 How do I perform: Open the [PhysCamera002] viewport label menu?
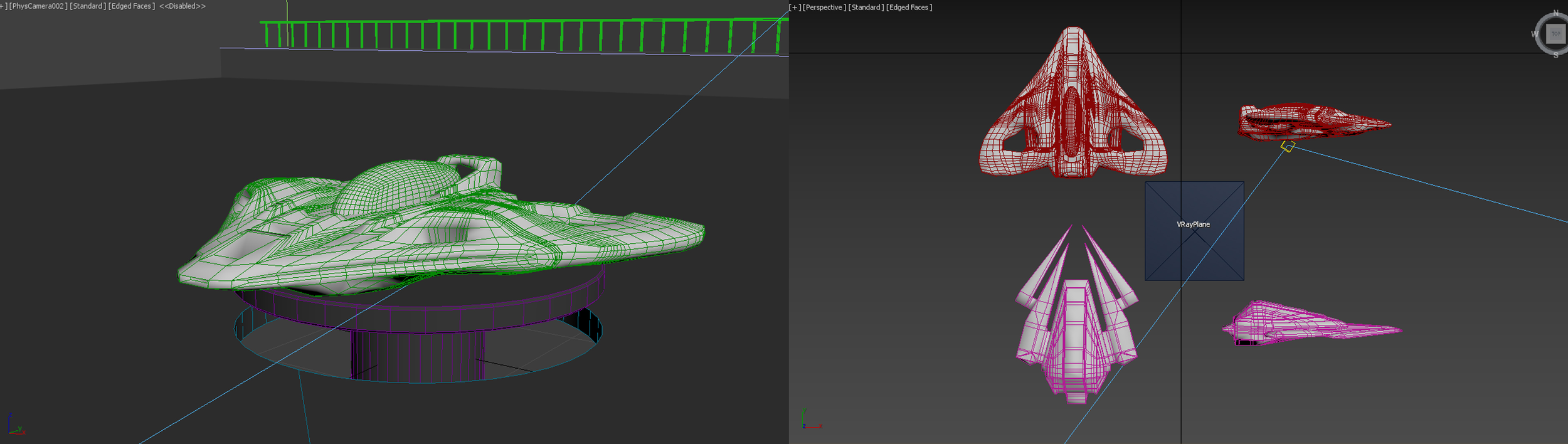click(38, 6)
